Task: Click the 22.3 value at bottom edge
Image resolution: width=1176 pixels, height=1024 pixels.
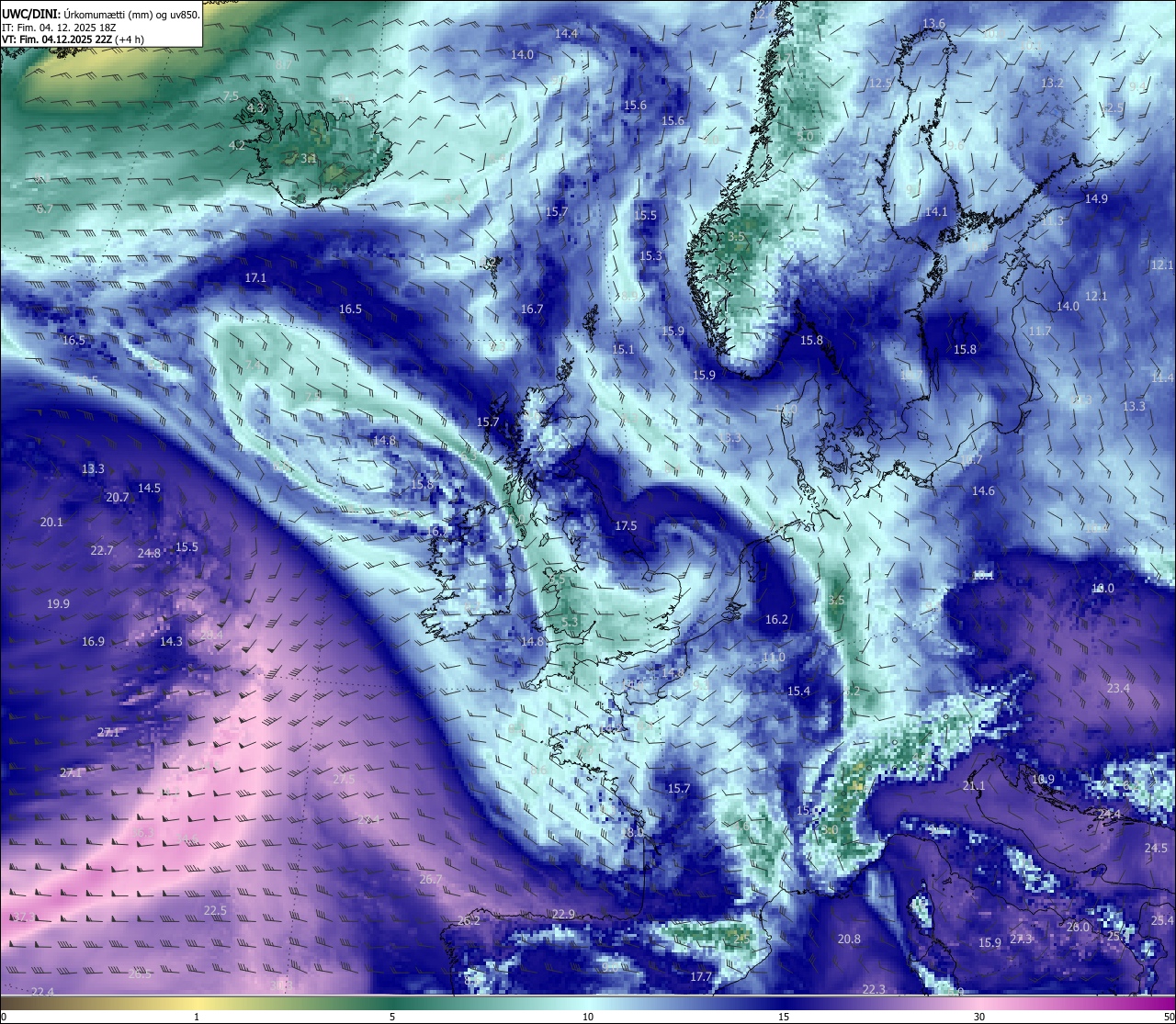Action: pyautogui.click(x=874, y=990)
